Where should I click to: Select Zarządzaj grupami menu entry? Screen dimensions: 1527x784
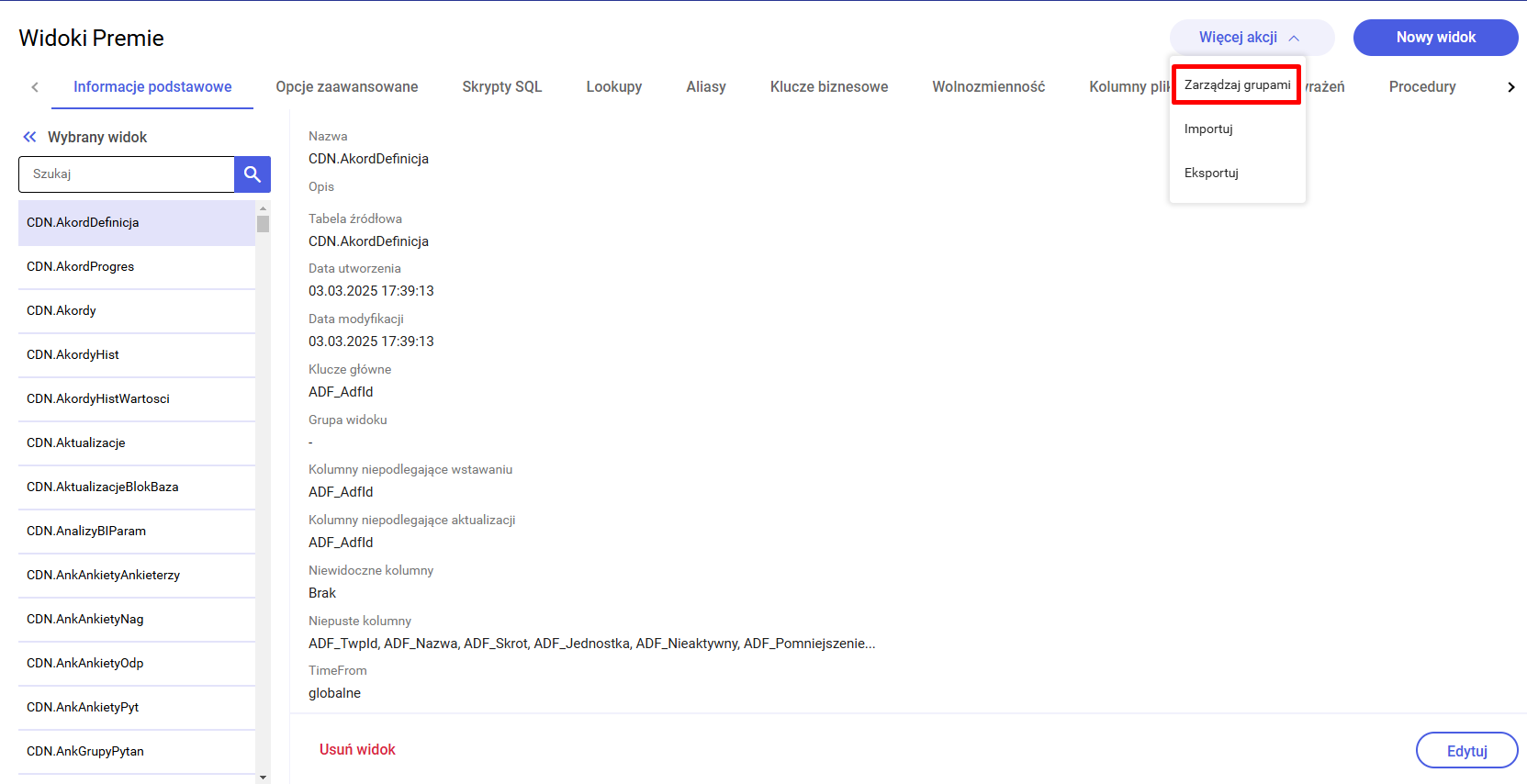click(x=1237, y=84)
